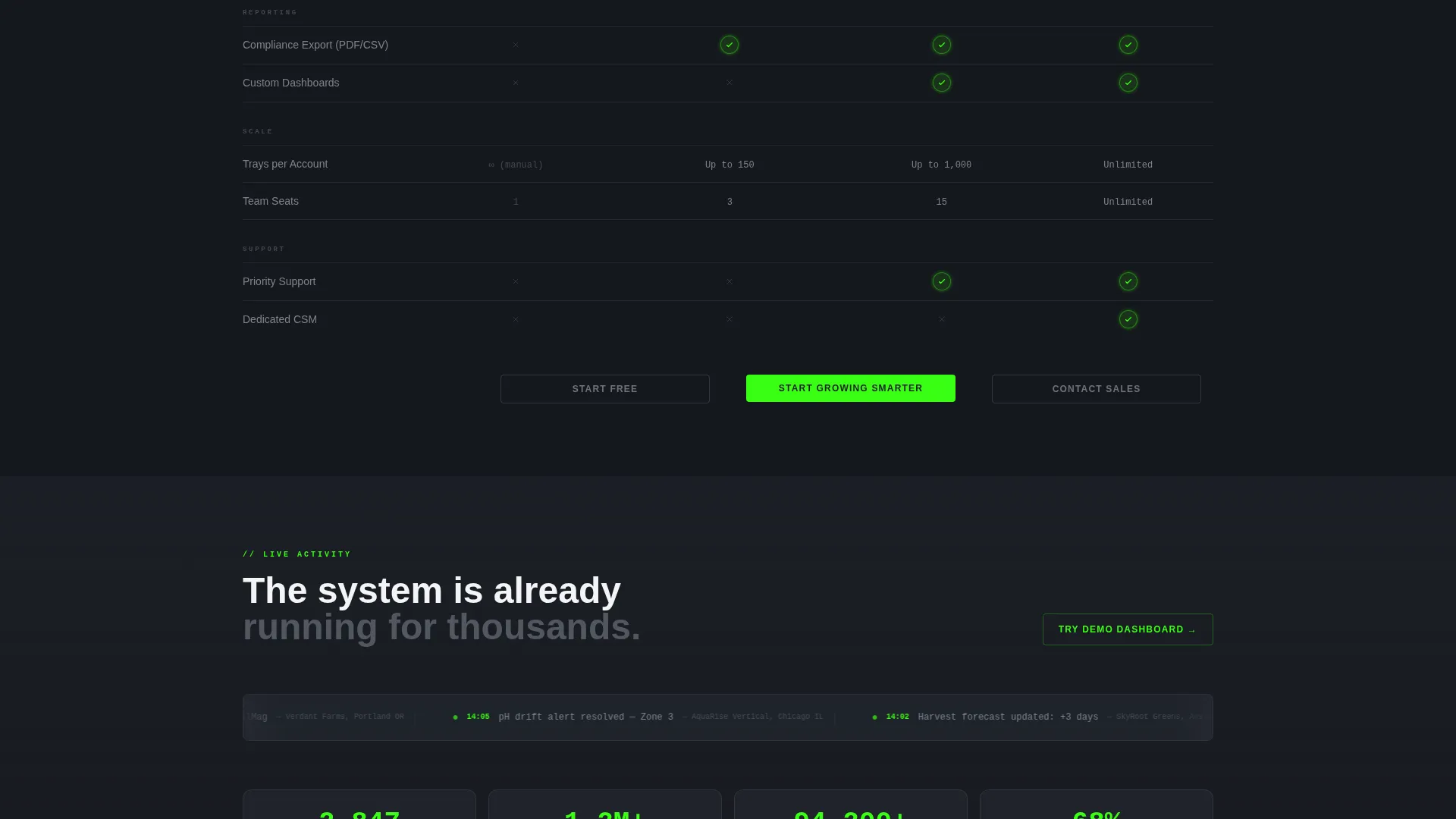The height and width of the screenshot is (819, 1456).
Task: Click the '∞ (manual)' trays value
Action: [516, 165]
